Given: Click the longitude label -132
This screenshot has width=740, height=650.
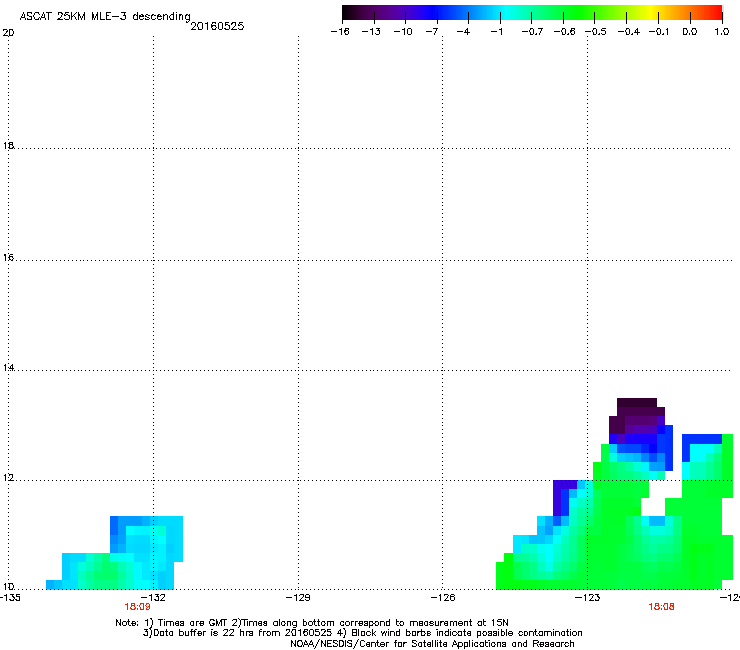Looking at the screenshot, I should [153, 598].
